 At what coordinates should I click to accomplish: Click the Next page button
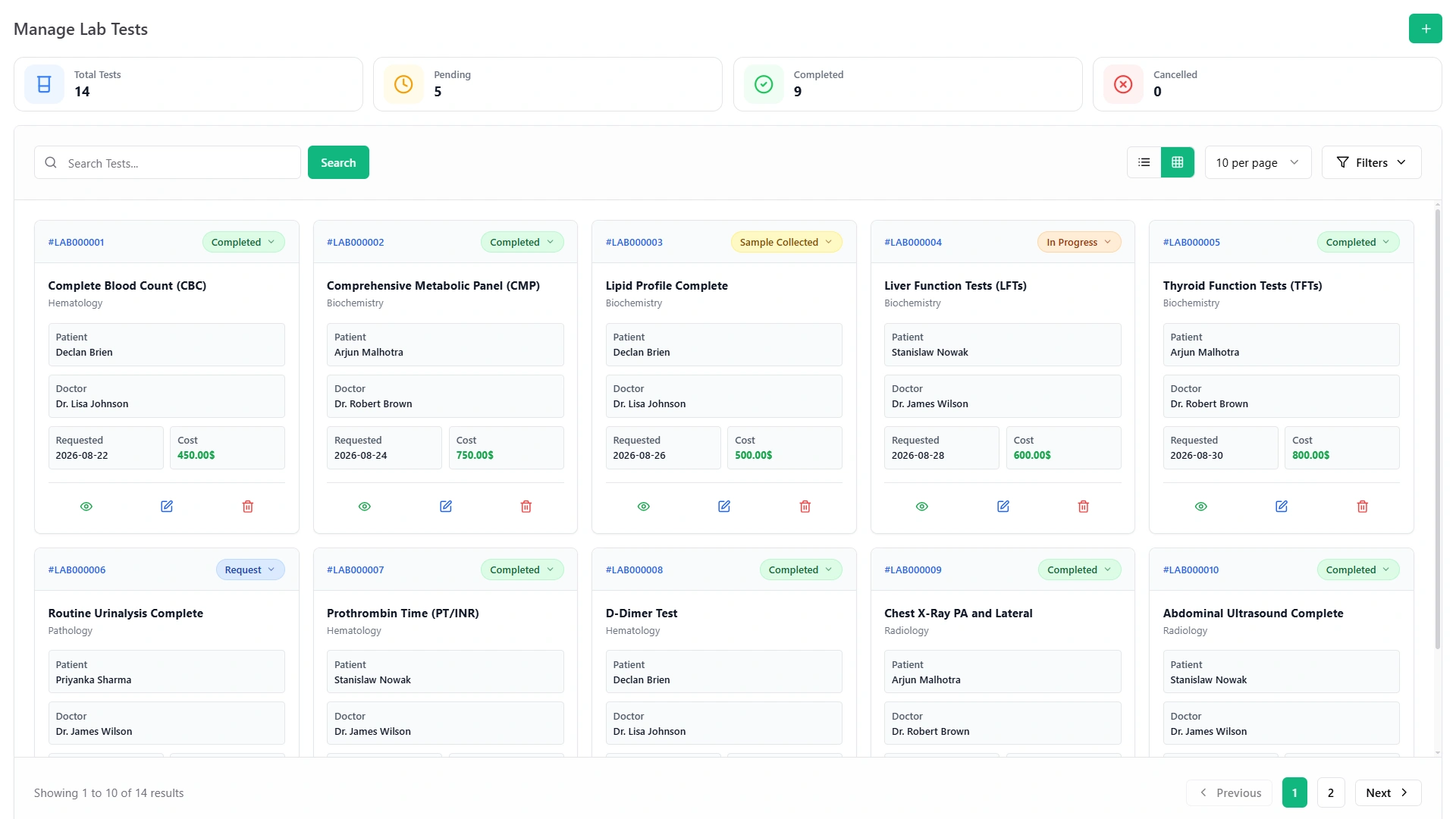click(1388, 792)
